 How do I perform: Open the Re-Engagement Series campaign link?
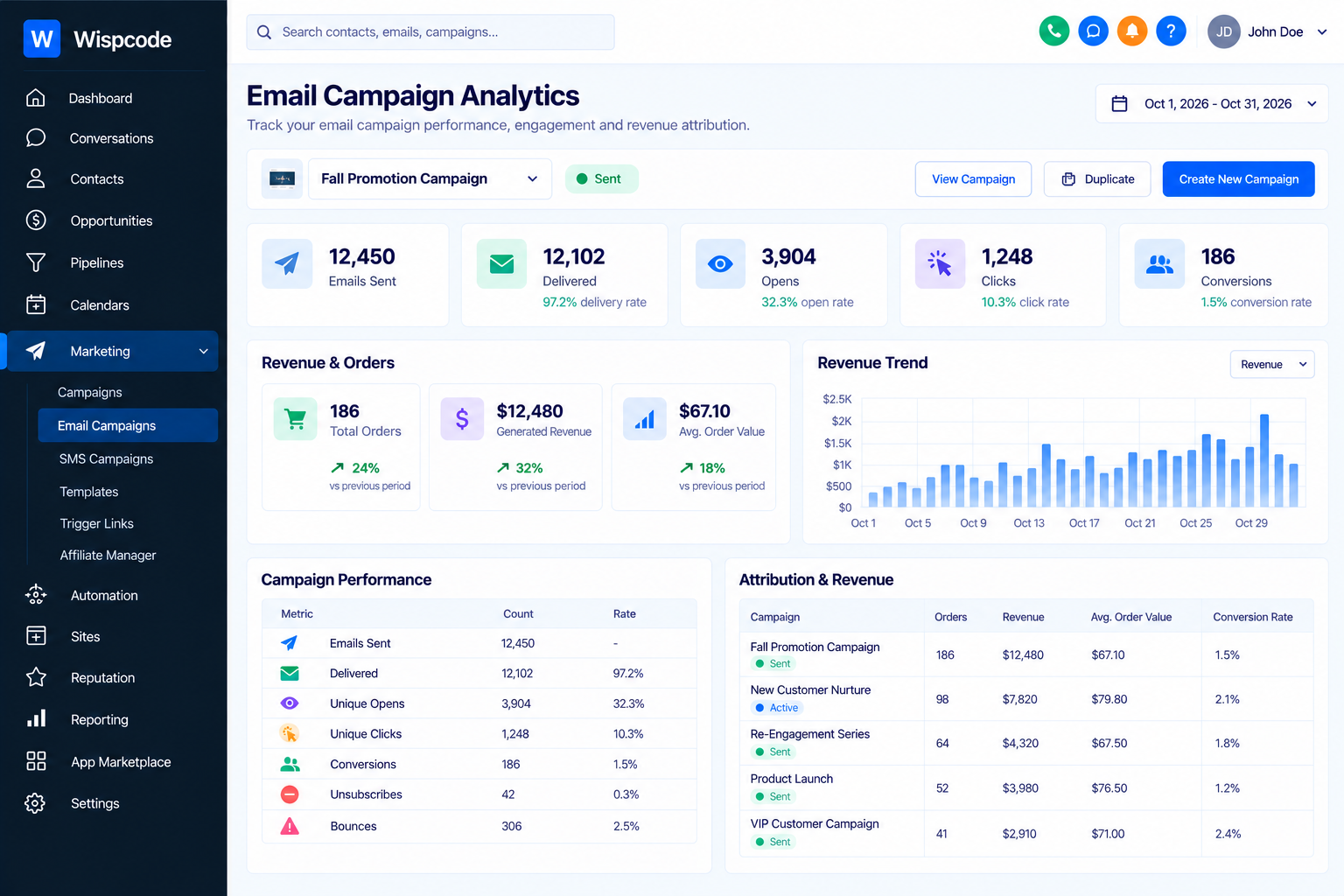(x=809, y=734)
